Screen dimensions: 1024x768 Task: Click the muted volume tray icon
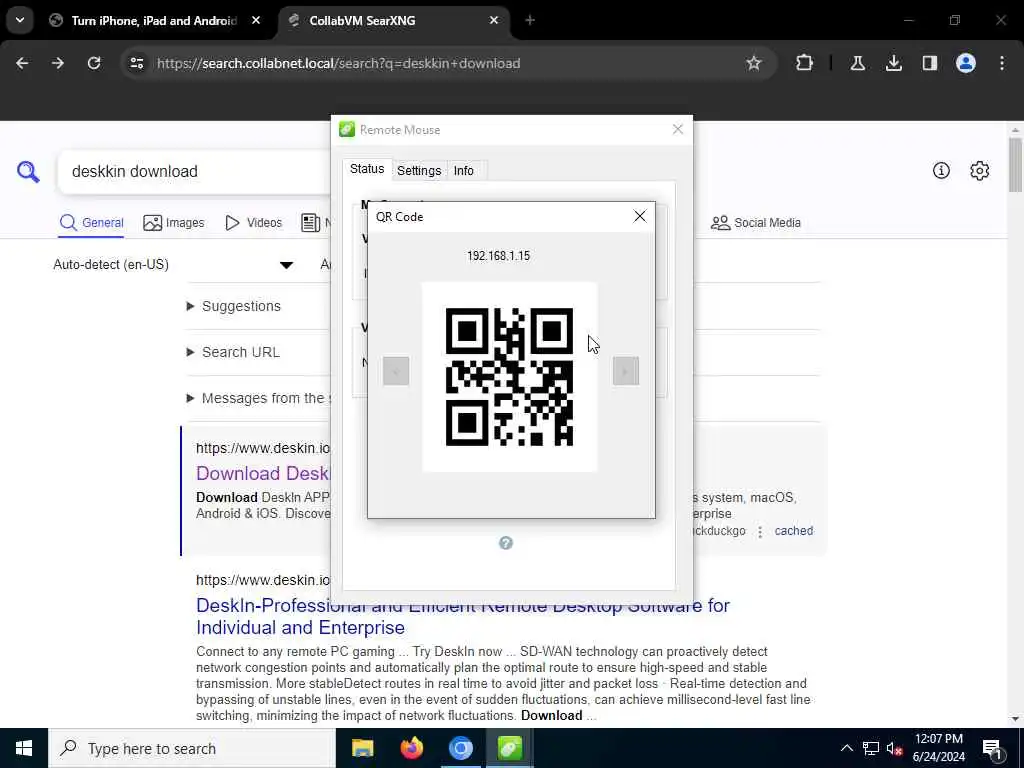[894, 748]
